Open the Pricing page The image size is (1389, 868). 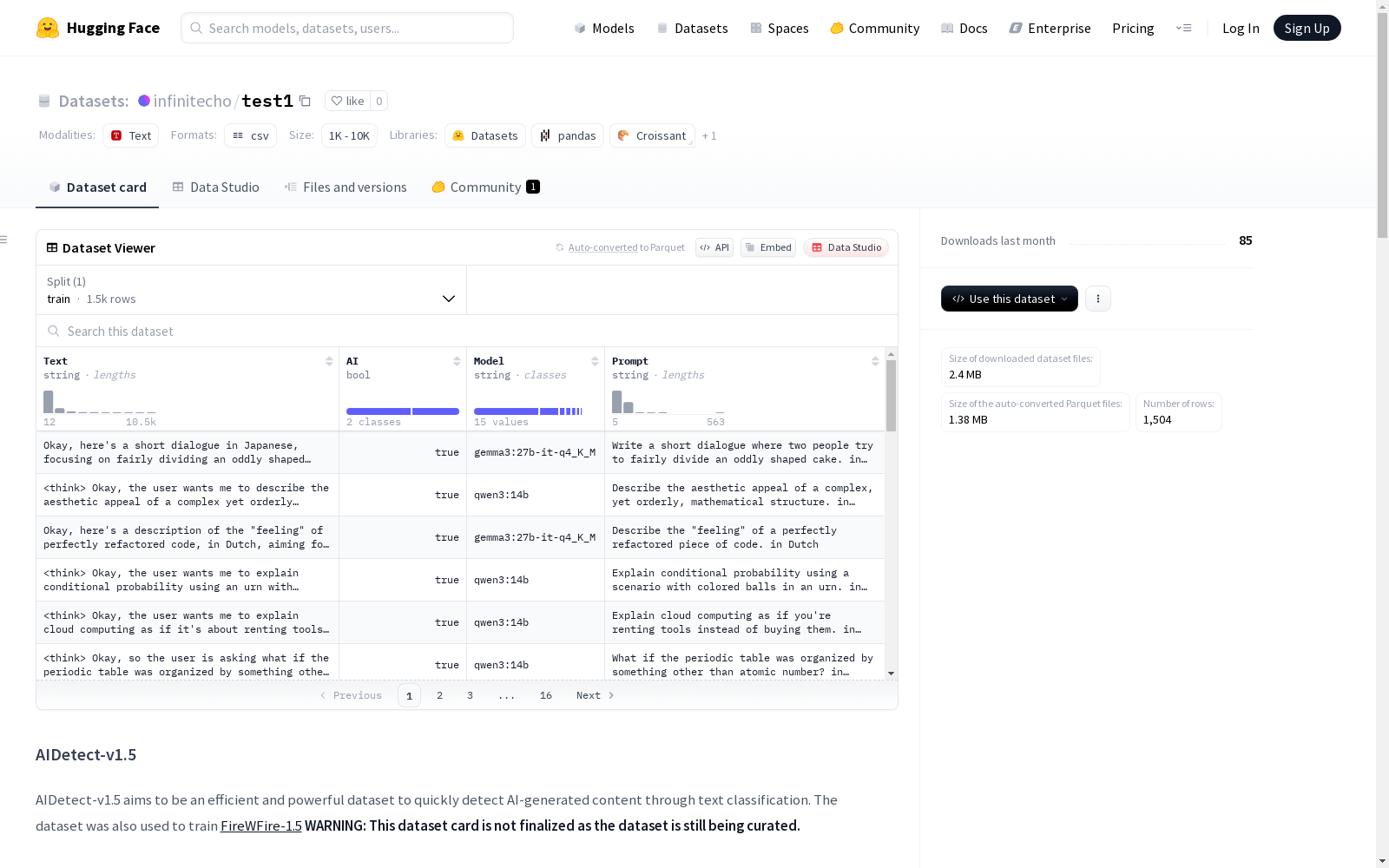coord(1133,28)
